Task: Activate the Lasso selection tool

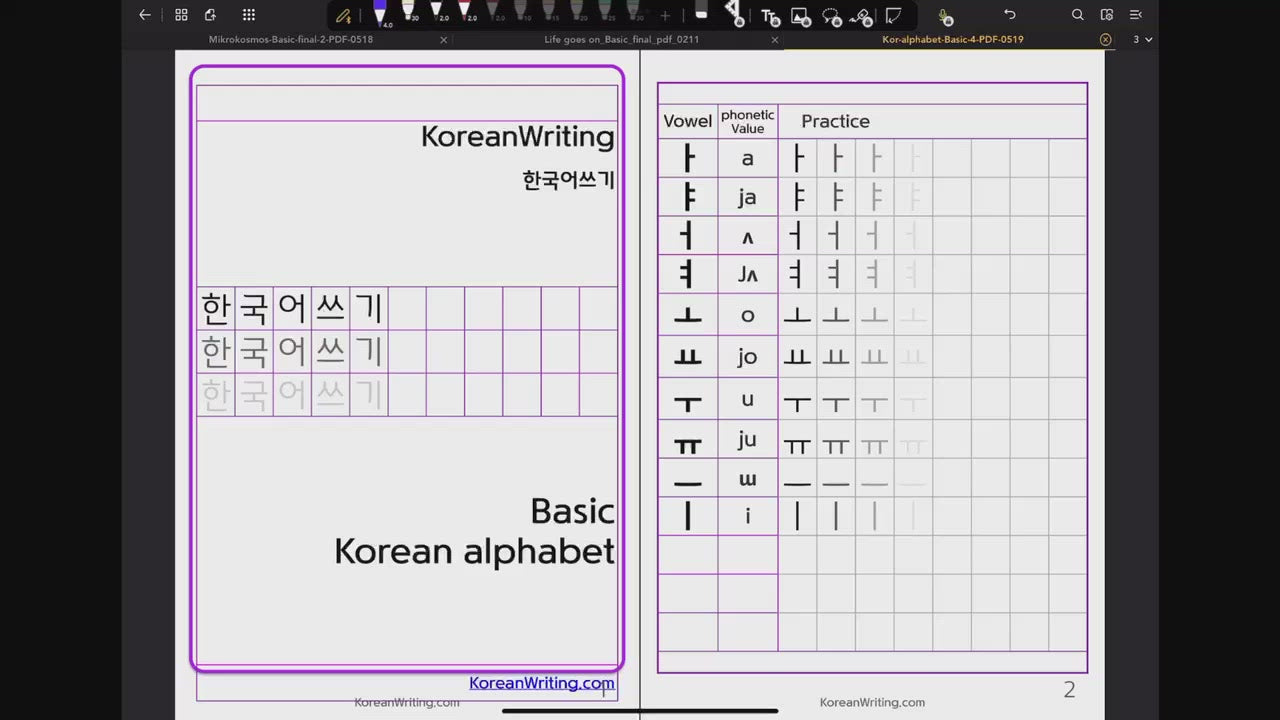Action: pos(831,16)
